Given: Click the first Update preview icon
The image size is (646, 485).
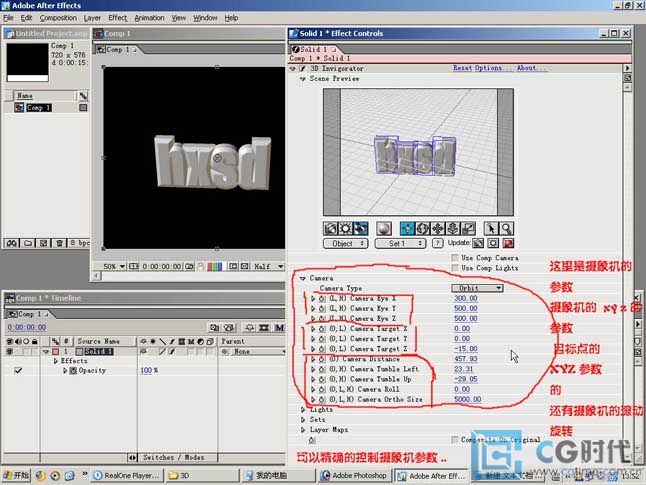Looking at the screenshot, I should pyautogui.click(x=478, y=243).
